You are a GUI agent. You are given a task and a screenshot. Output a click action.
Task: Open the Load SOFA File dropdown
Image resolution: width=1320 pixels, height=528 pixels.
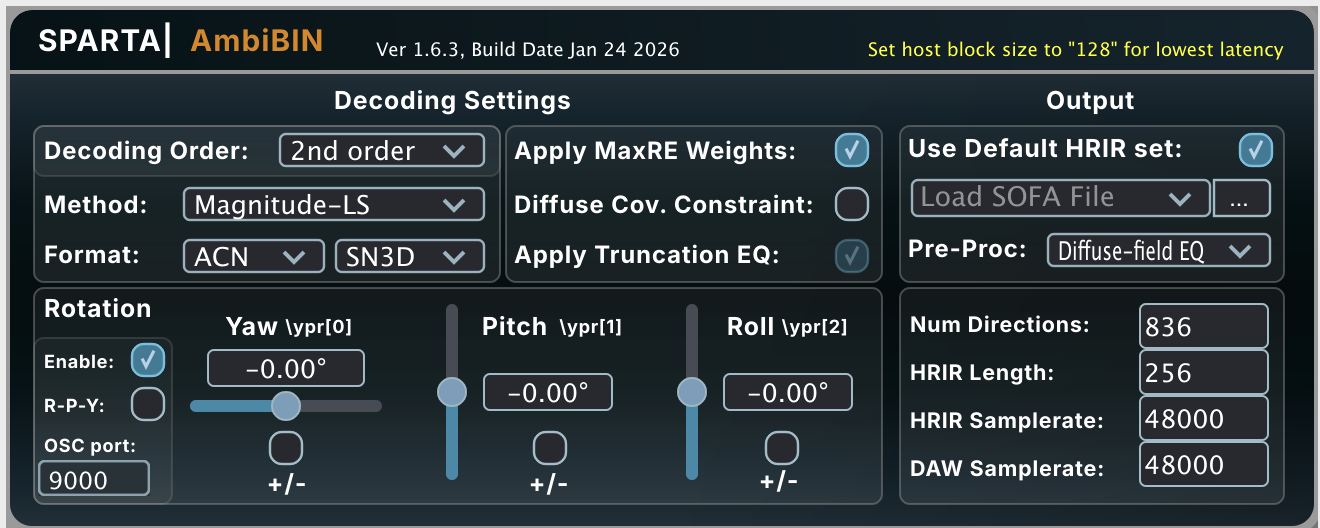(1060, 198)
